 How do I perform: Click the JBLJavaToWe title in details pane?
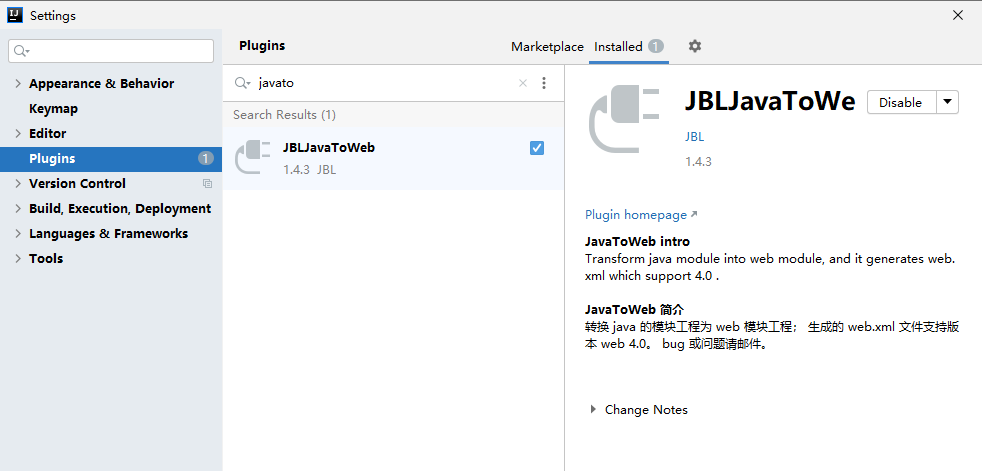pyautogui.click(x=770, y=101)
